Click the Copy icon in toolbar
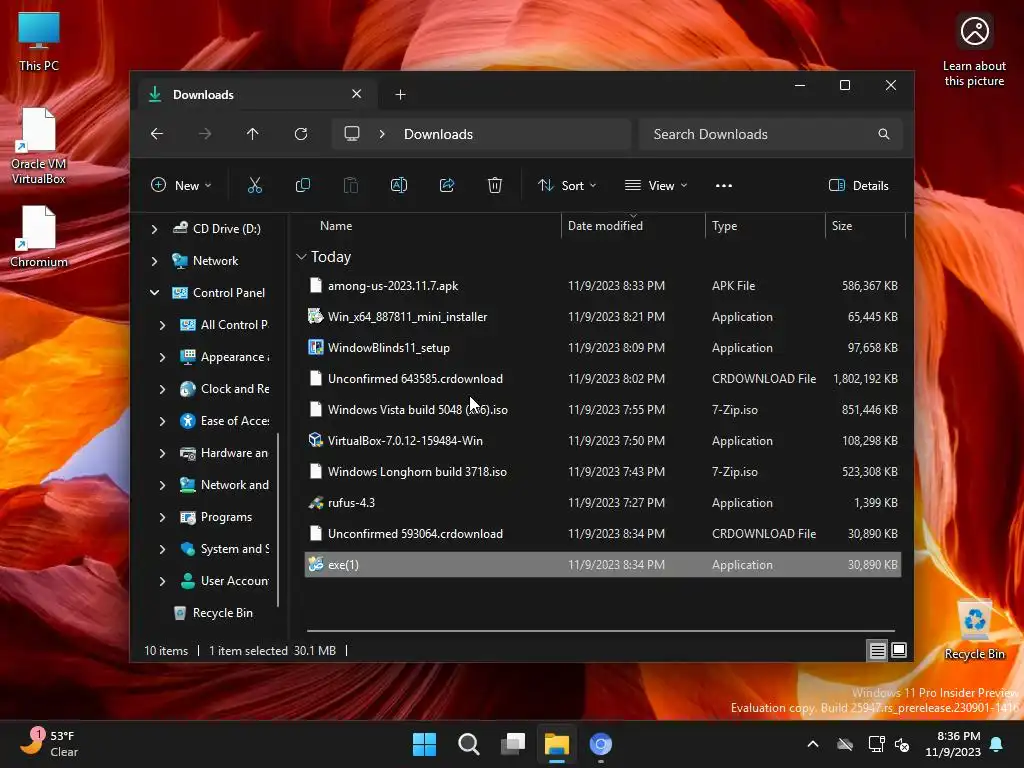Screen dimensions: 1024x768 302,185
